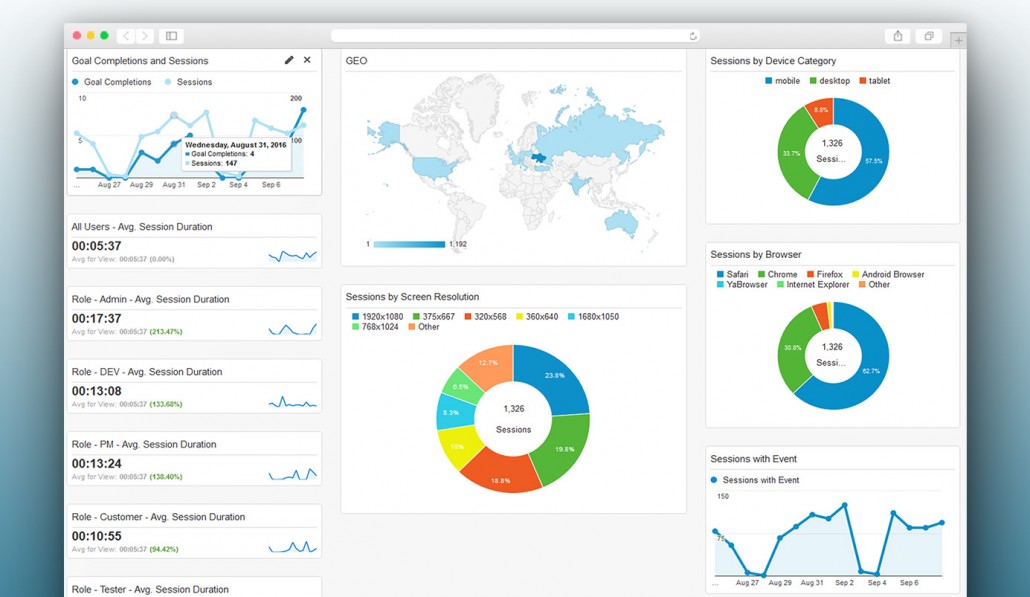
Task: Select the Android Browser legend entry
Action: click(888, 275)
